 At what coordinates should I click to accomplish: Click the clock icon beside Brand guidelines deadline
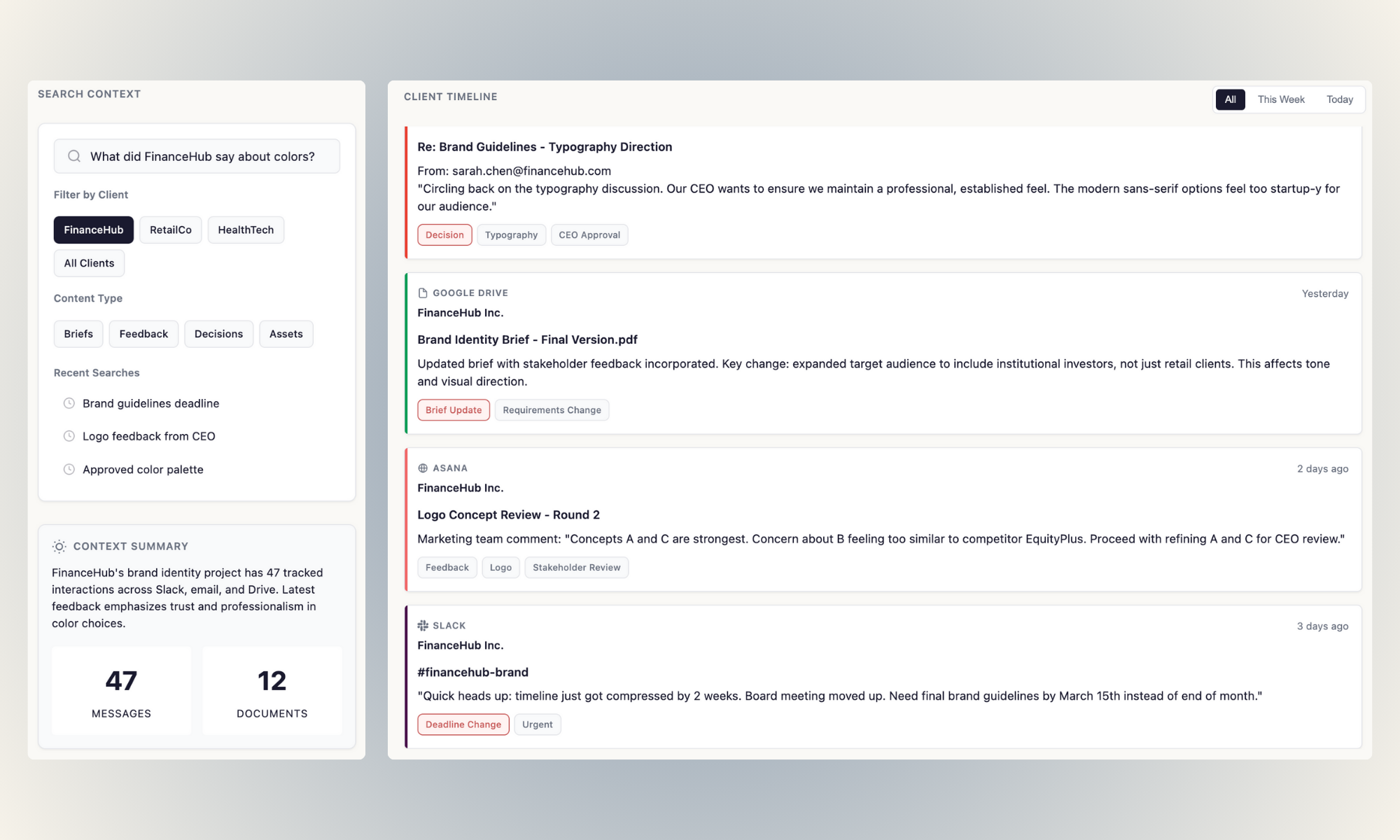click(x=69, y=403)
